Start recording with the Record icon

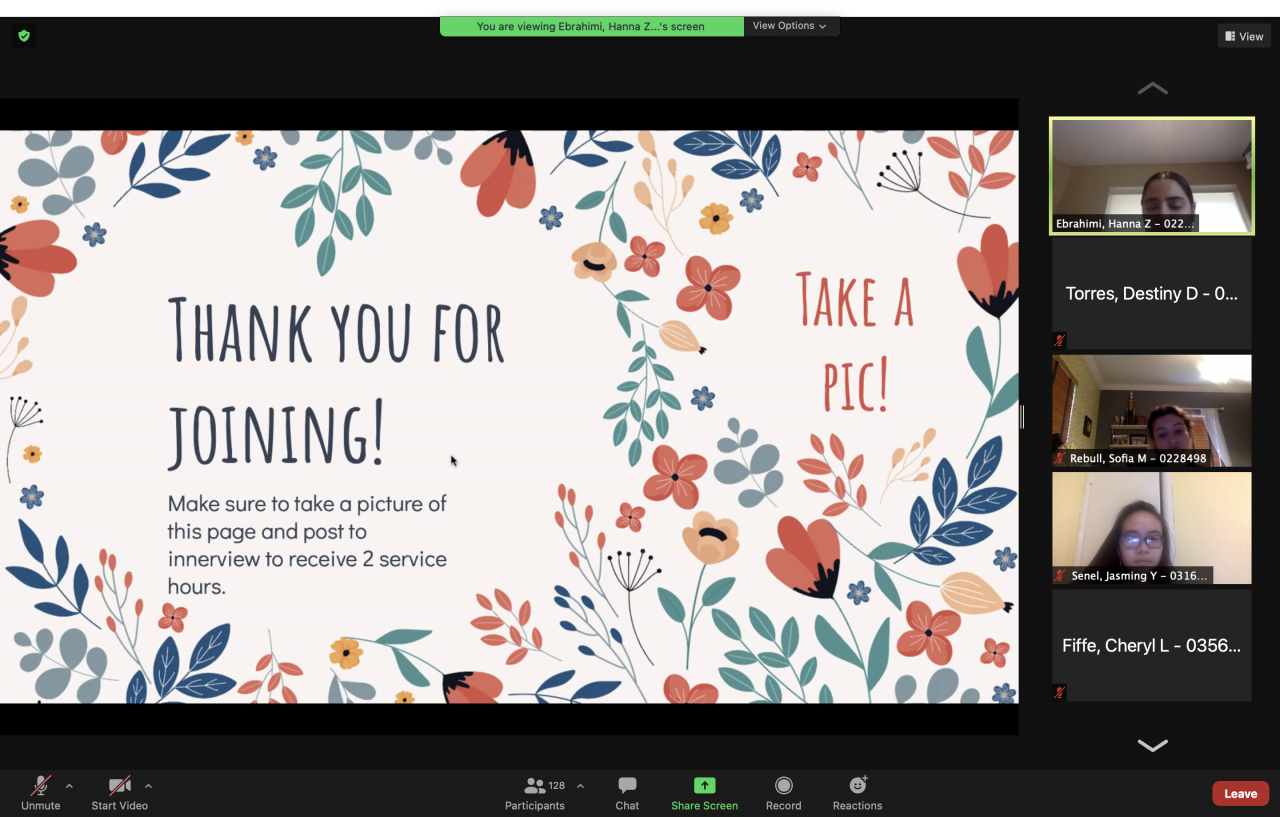(x=783, y=786)
